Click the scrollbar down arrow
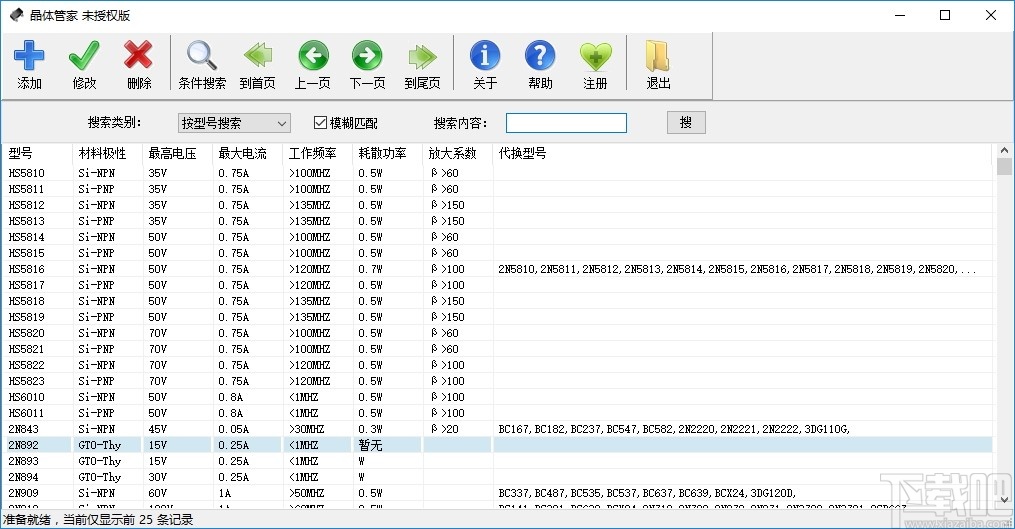Image resolution: width=1015 pixels, height=529 pixels. pyautogui.click(x=1004, y=499)
